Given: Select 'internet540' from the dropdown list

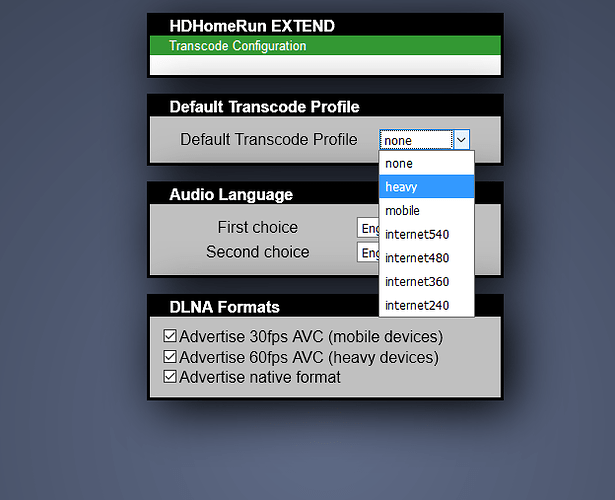Looking at the screenshot, I should (427, 234).
